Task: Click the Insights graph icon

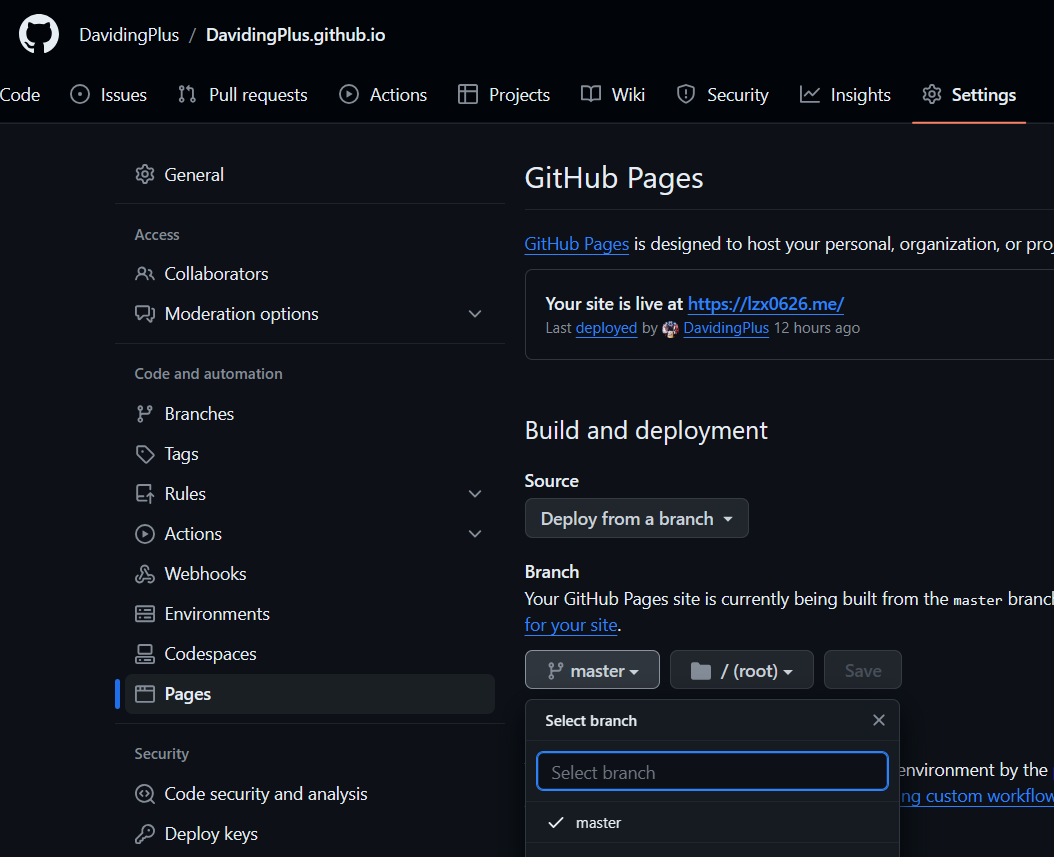Action: click(809, 95)
